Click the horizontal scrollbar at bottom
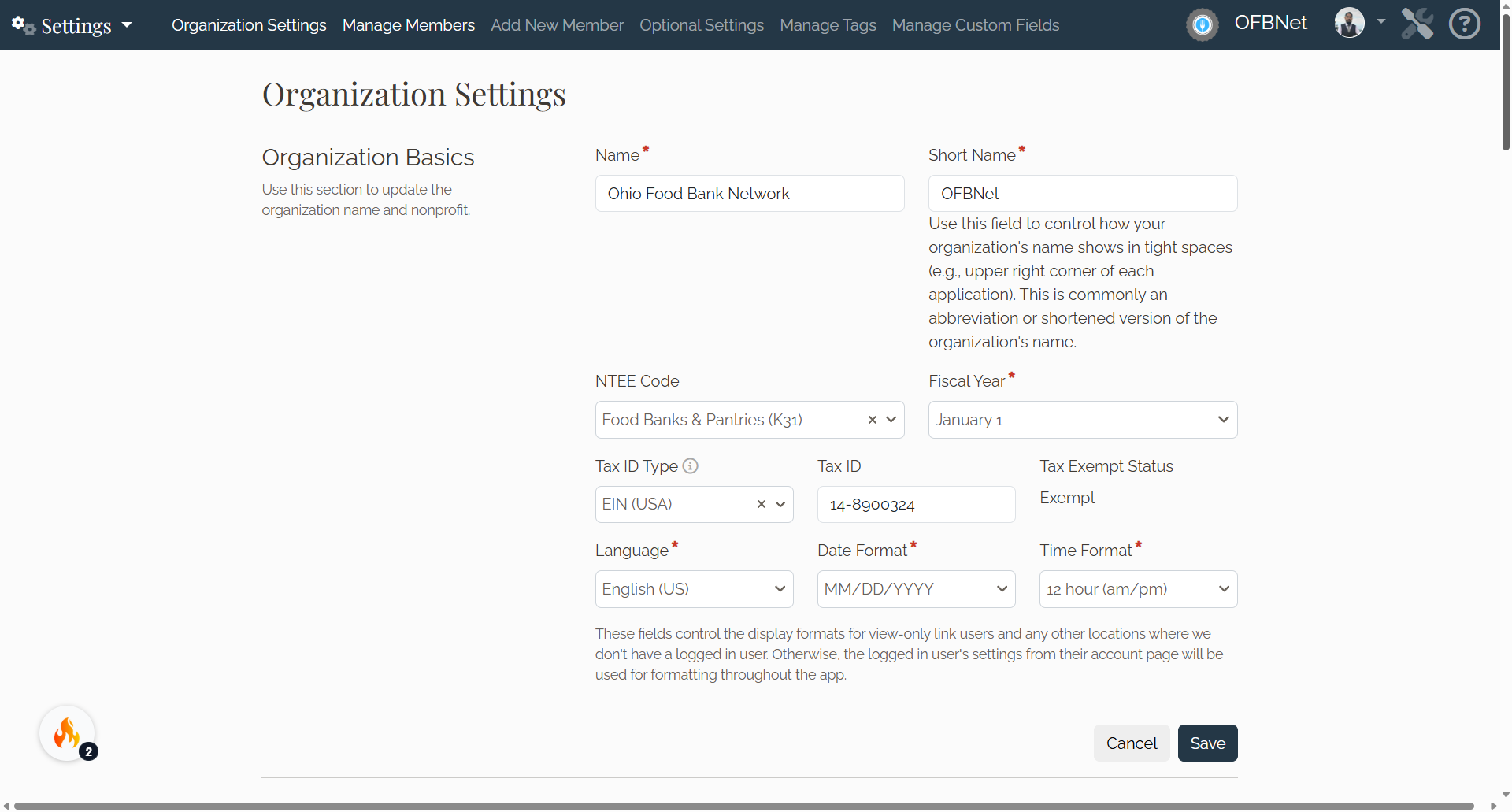1512x812 pixels. point(743,806)
